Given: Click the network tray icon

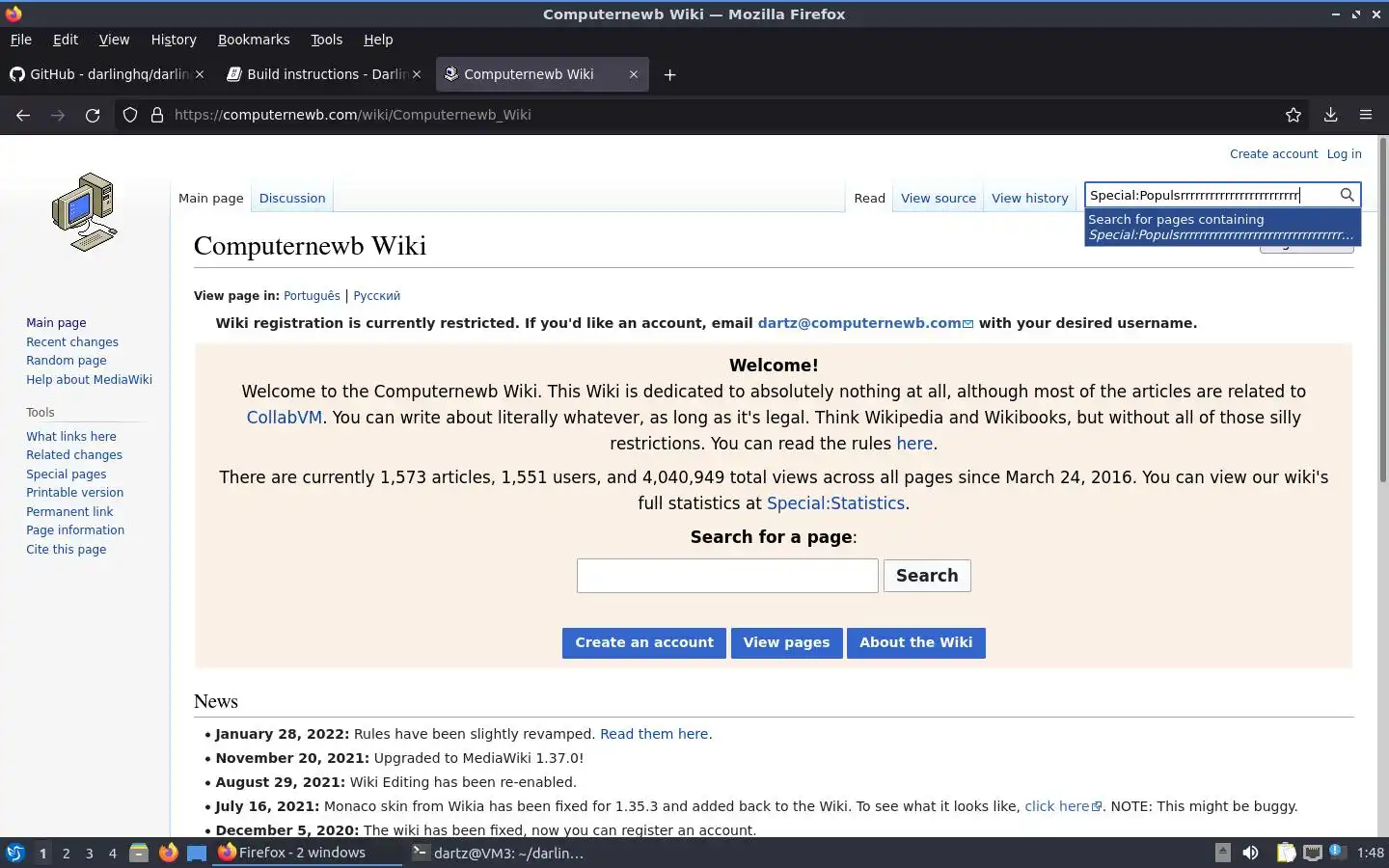Looking at the screenshot, I should pyautogui.click(x=1313, y=853).
